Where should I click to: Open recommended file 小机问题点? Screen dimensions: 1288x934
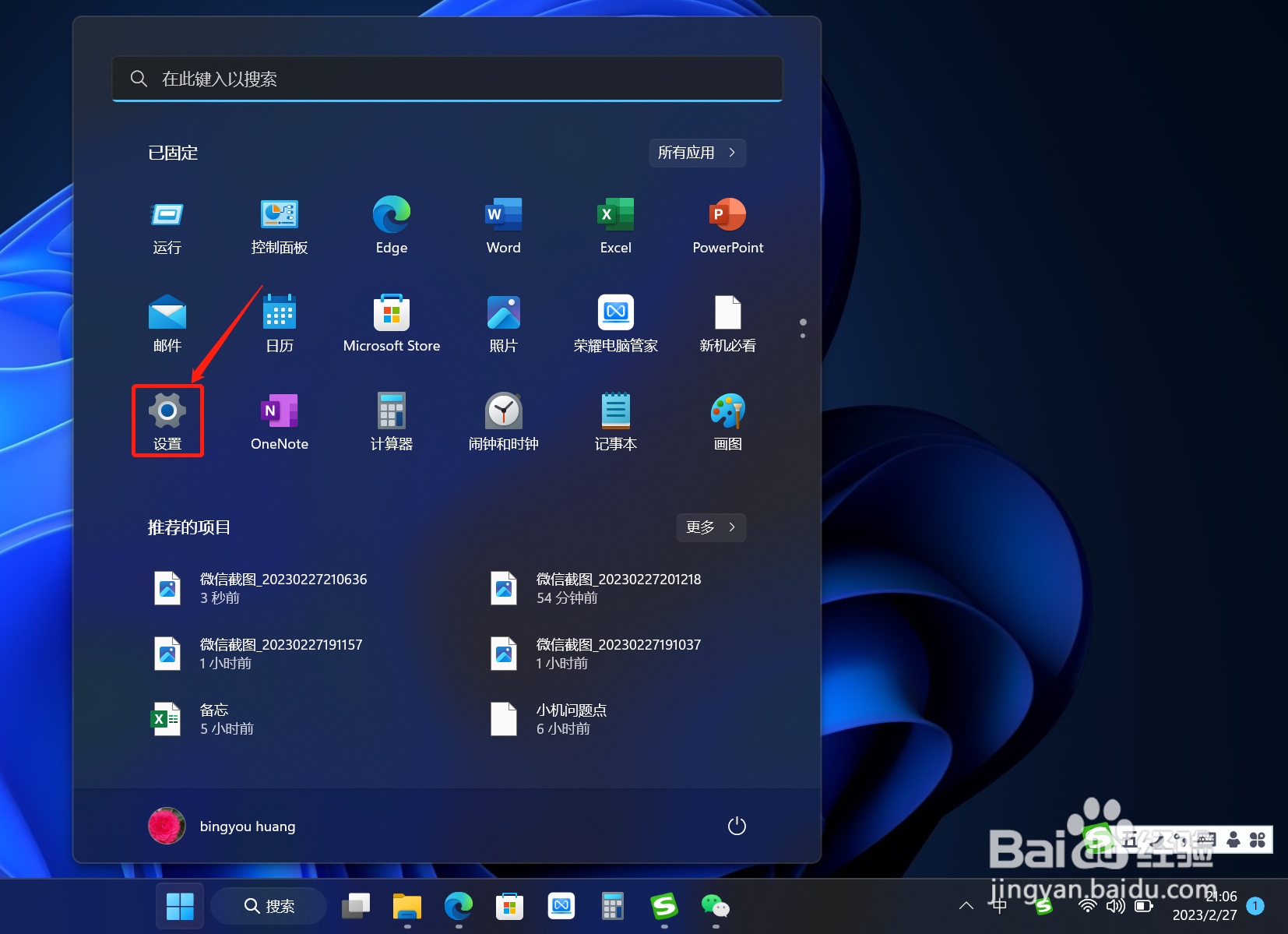coord(549,719)
